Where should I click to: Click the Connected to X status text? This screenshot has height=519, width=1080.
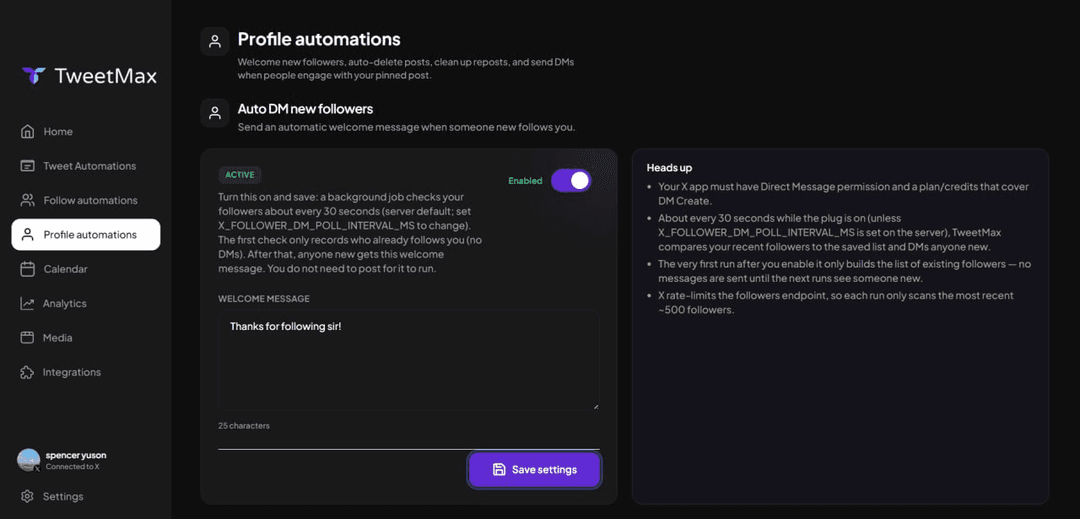point(72,467)
